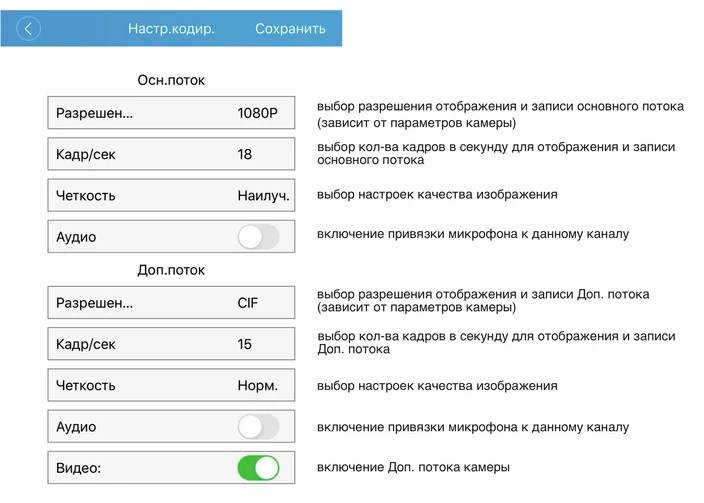Open main stream Кадр/сек selector showing 18
Image resolution: width=704 pixels, height=503 pixels.
[171, 154]
